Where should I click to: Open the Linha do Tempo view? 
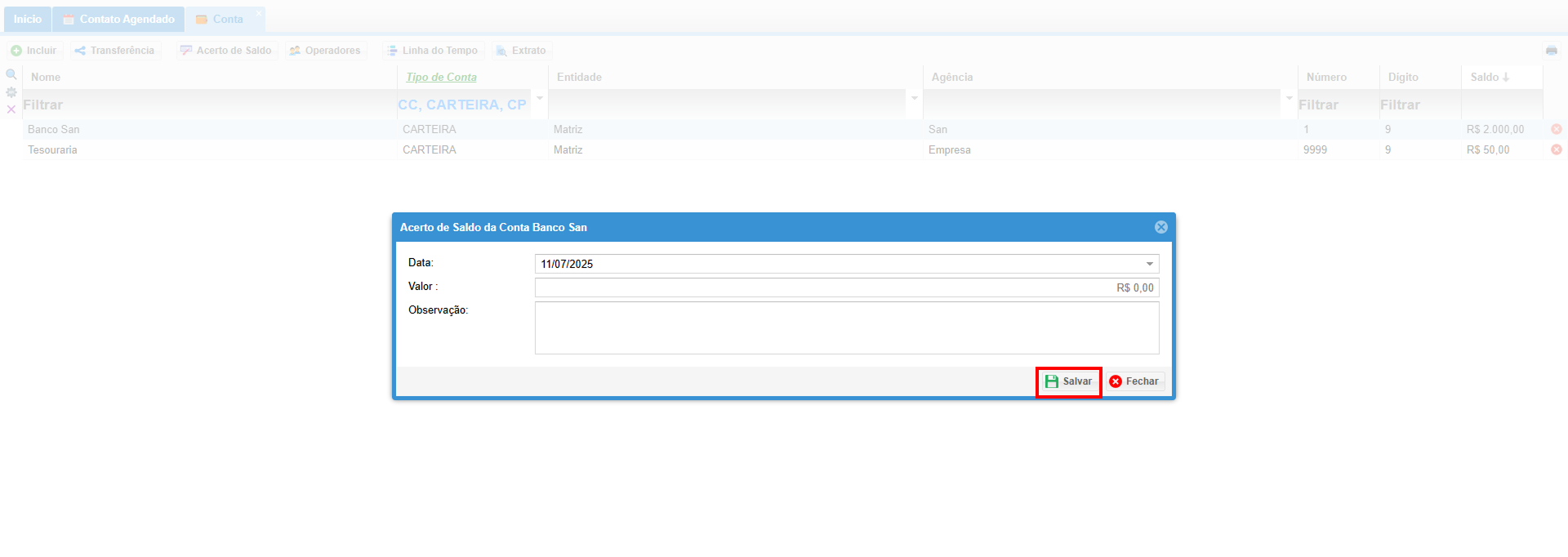[432, 51]
